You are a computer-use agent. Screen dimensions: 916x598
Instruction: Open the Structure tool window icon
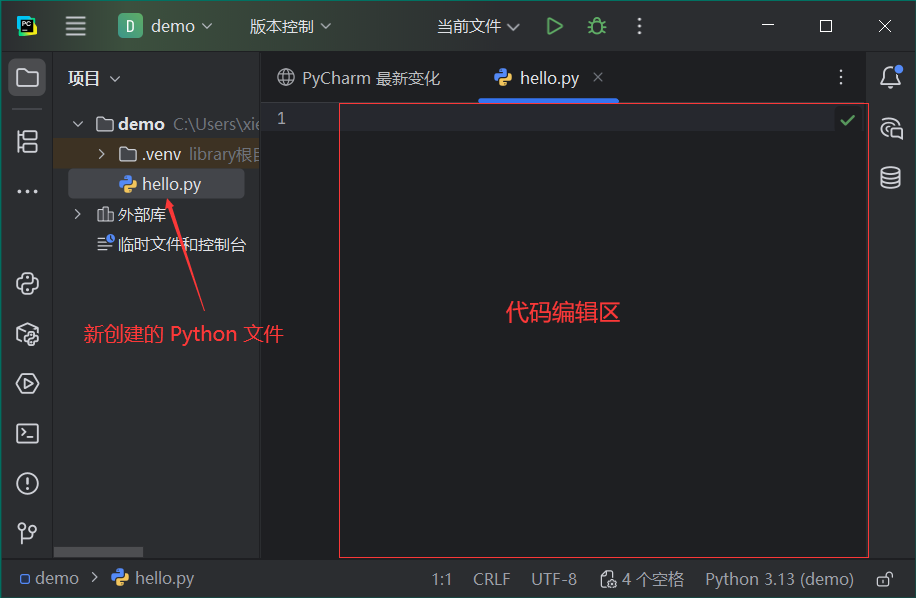[27, 141]
